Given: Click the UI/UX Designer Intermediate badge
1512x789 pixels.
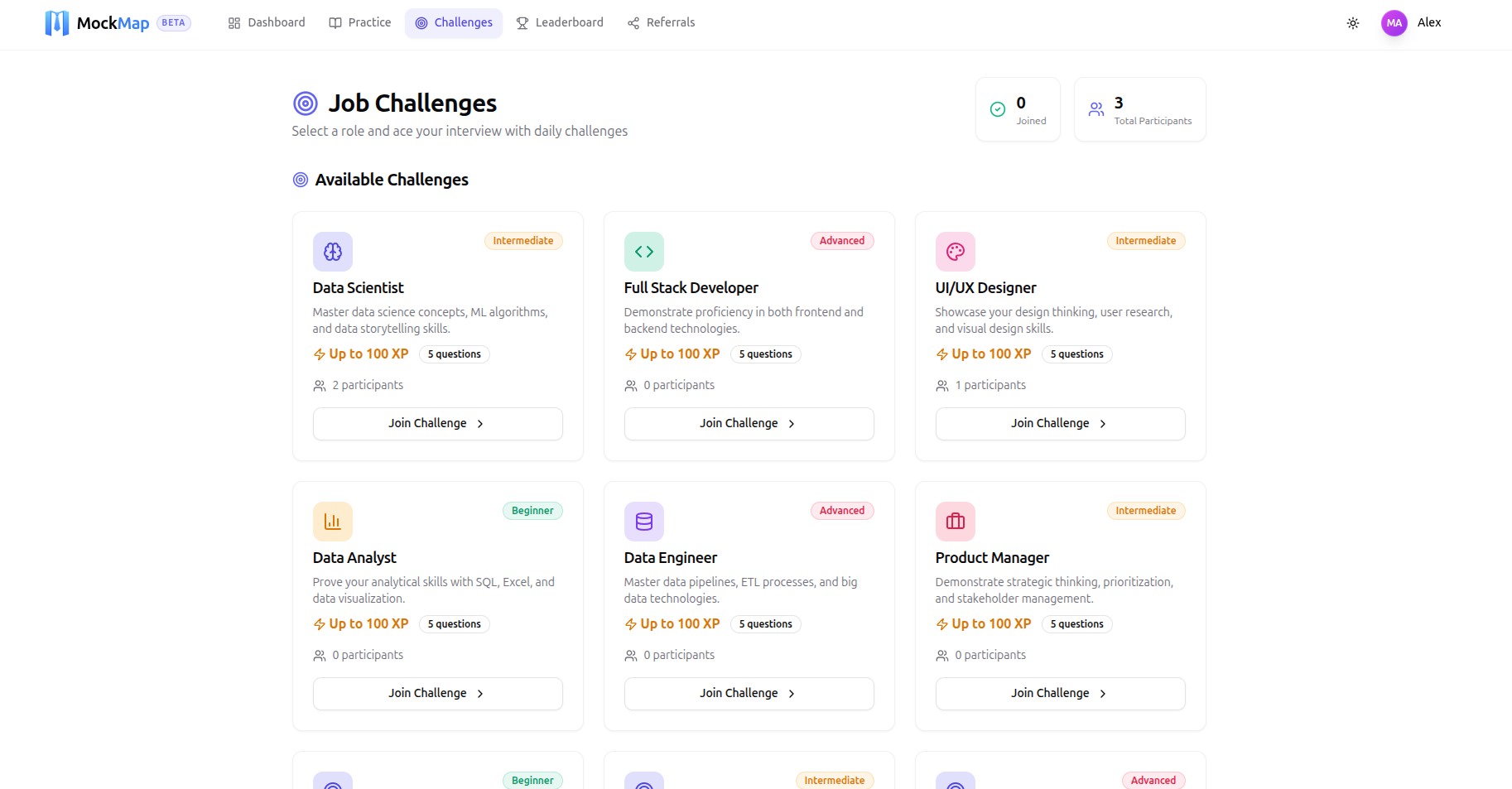Looking at the screenshot, I should pyautogui.click(x=1146, y=241).
